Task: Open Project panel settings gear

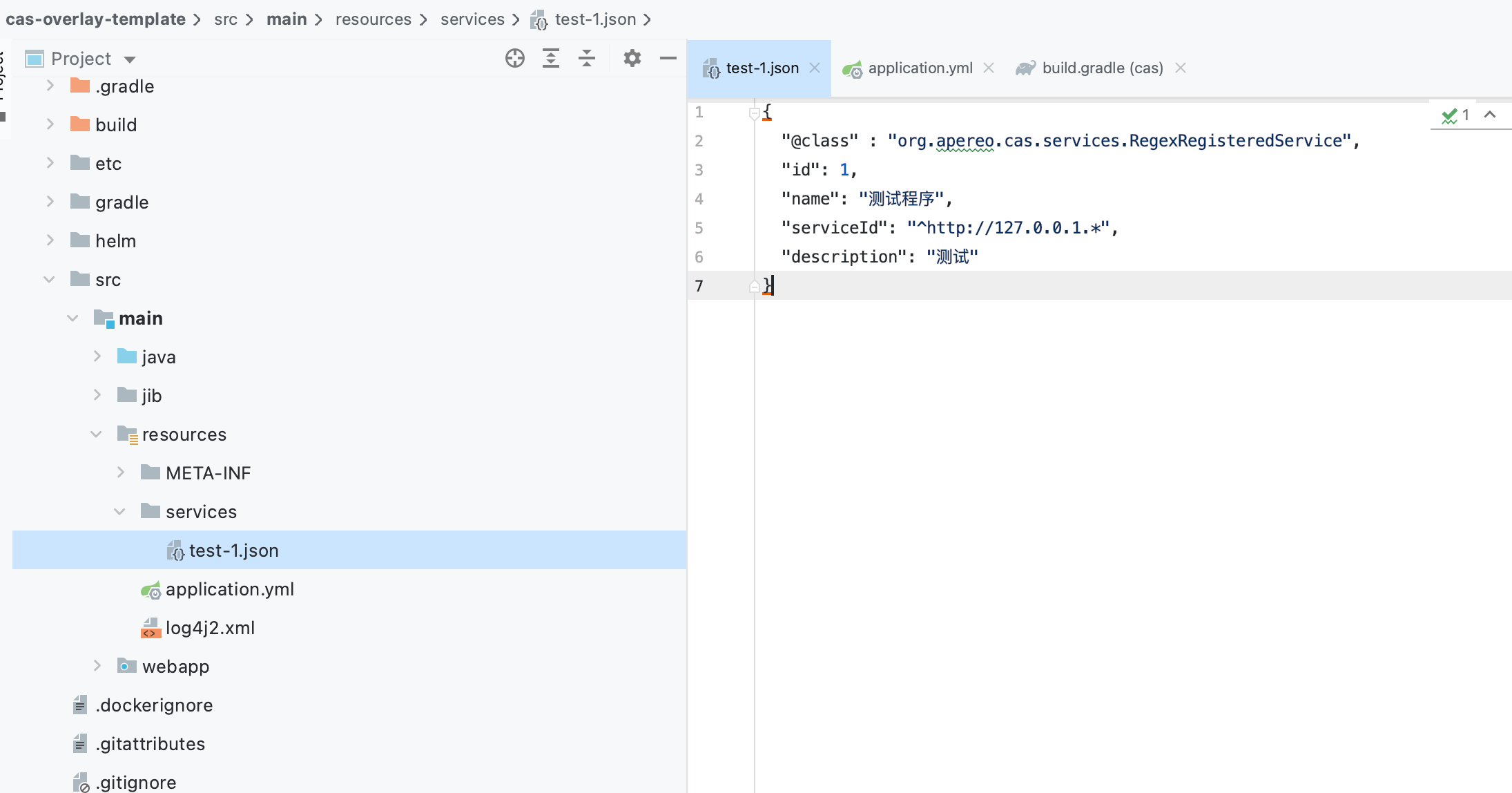Action: (x=632, y=58)
